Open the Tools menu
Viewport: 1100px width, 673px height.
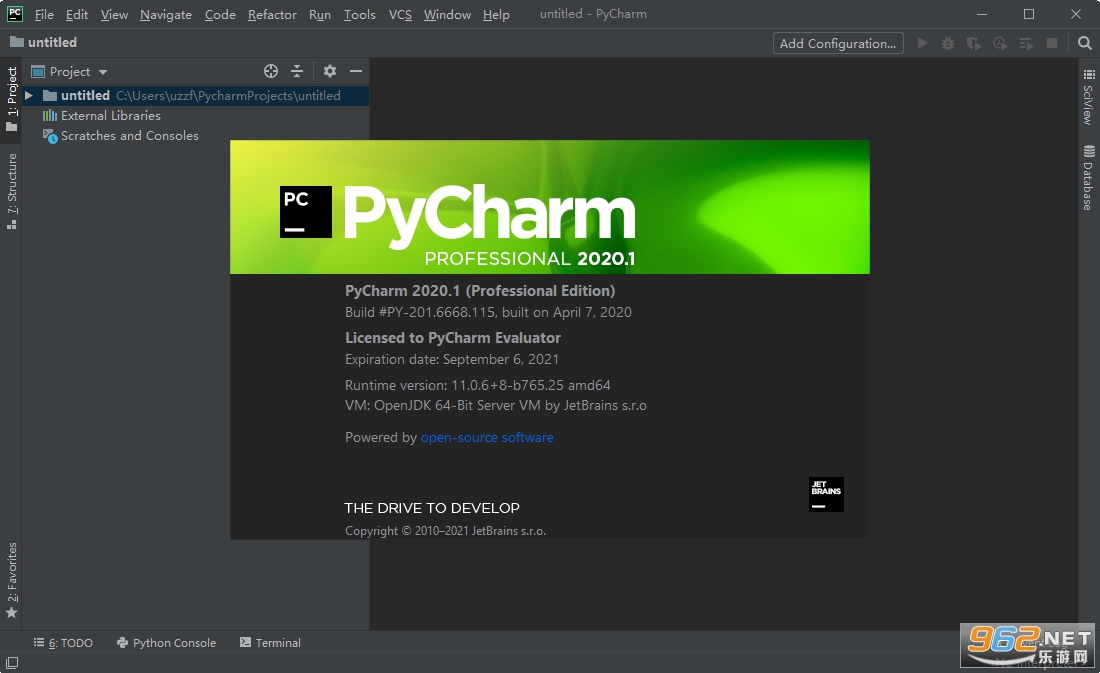point(359,14)
